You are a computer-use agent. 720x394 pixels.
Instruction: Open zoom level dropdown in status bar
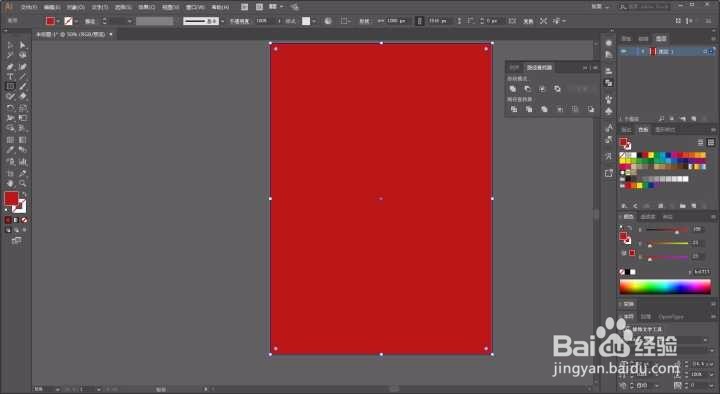click(58, 389)
